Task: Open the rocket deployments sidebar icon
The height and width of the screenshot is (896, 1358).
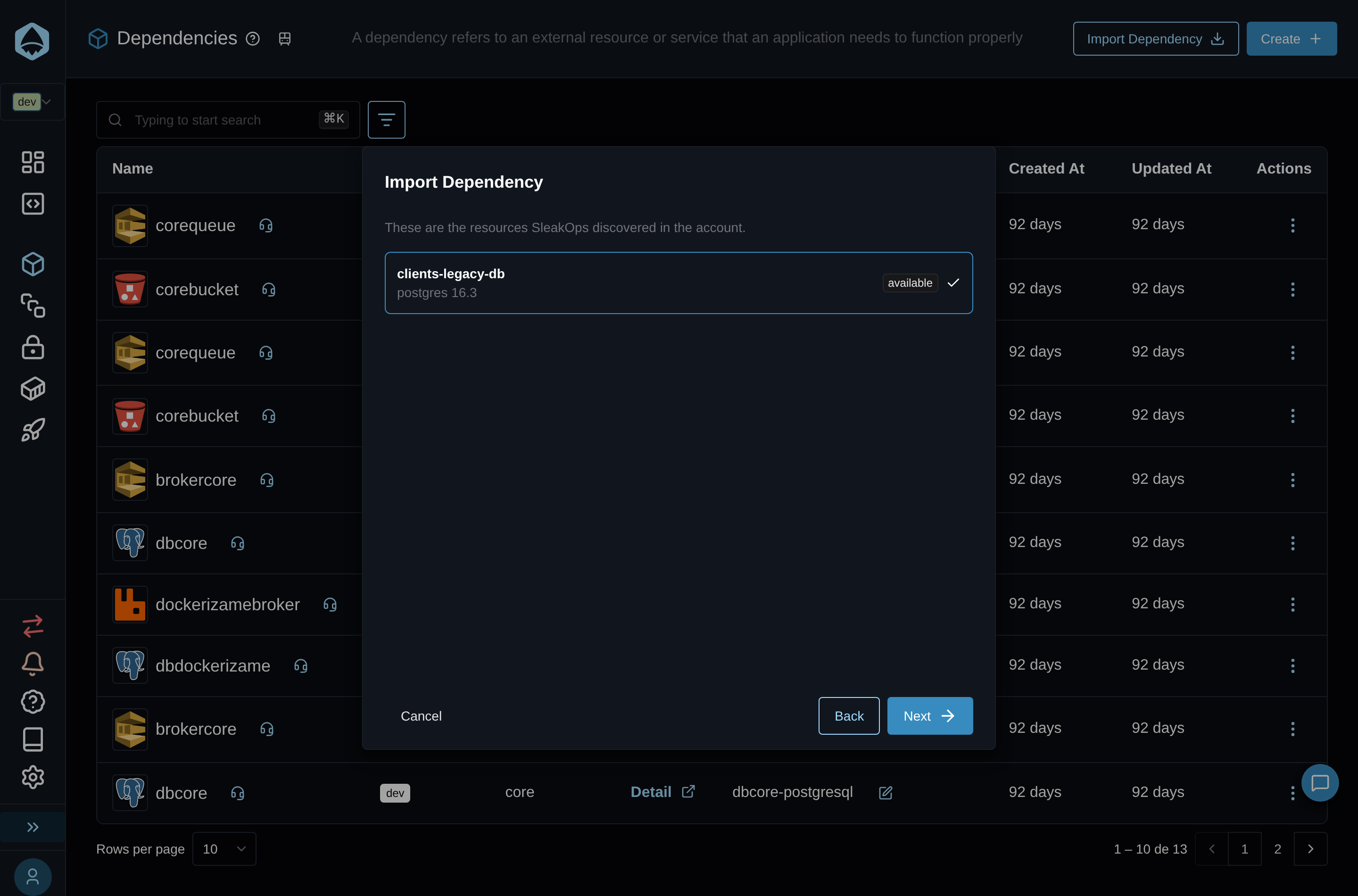Action: [33, 430]
